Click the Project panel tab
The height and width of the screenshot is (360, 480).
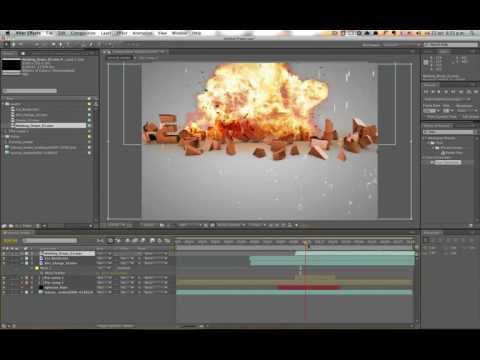(x=10, y=53)
